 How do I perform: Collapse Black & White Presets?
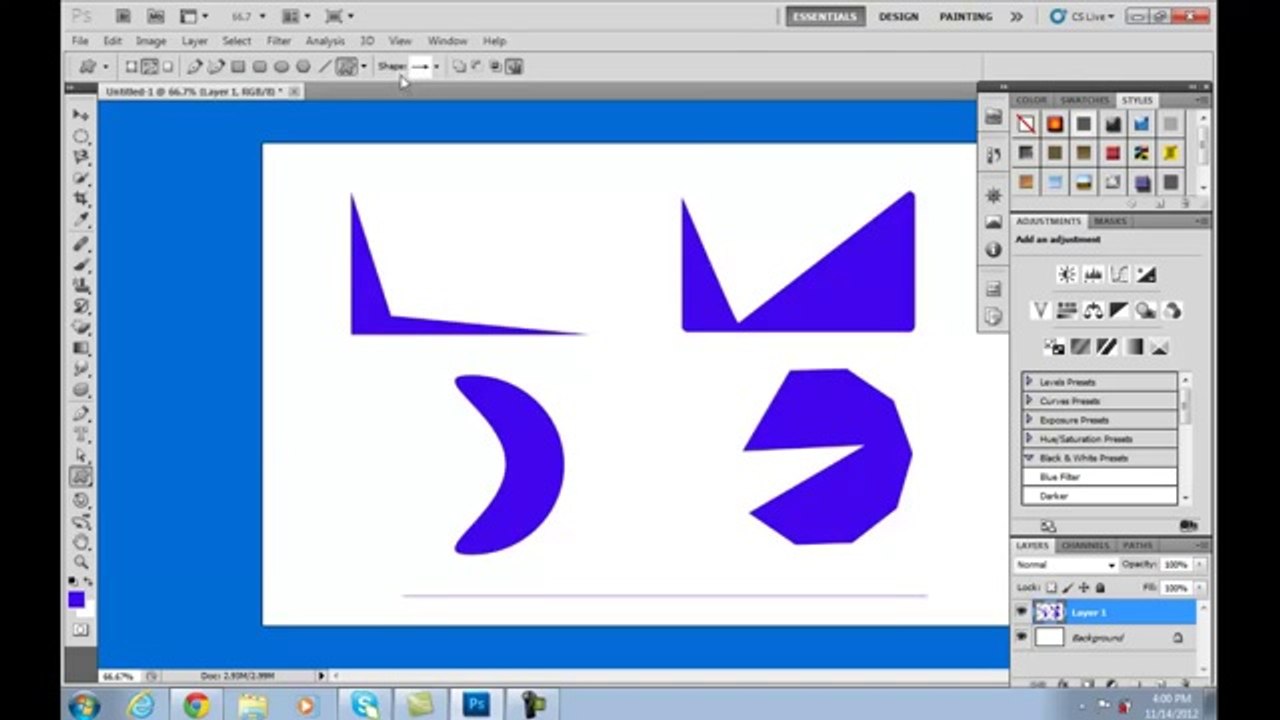coord(1029,458)
